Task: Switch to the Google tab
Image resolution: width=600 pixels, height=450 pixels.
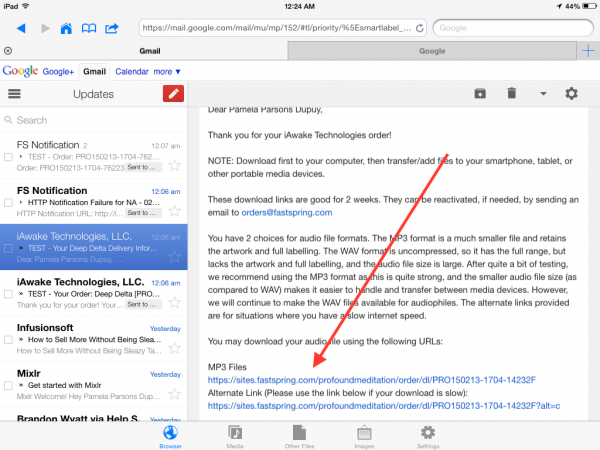Action: tap(432, 51)
